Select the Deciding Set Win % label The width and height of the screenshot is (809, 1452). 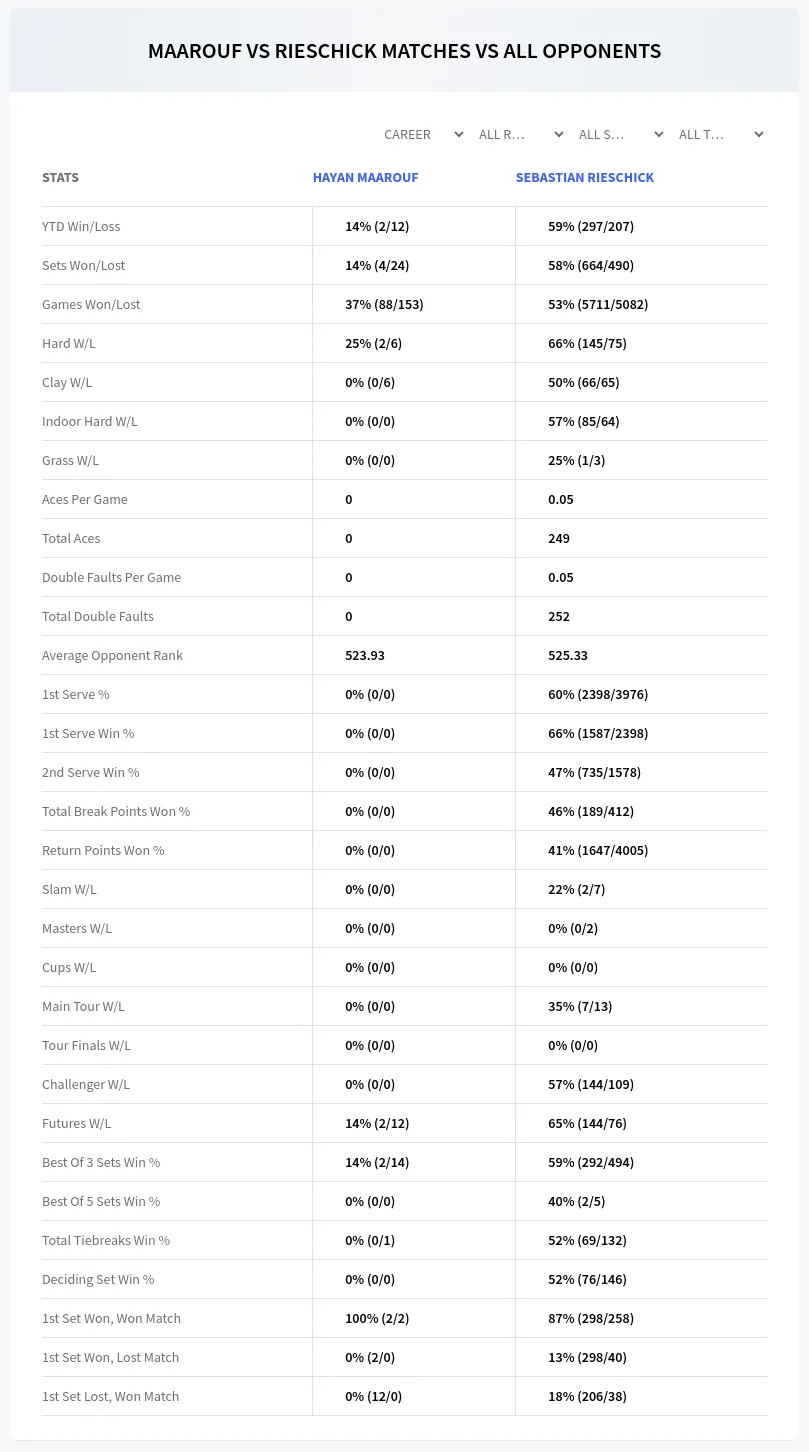click(x=98, y=1279)
